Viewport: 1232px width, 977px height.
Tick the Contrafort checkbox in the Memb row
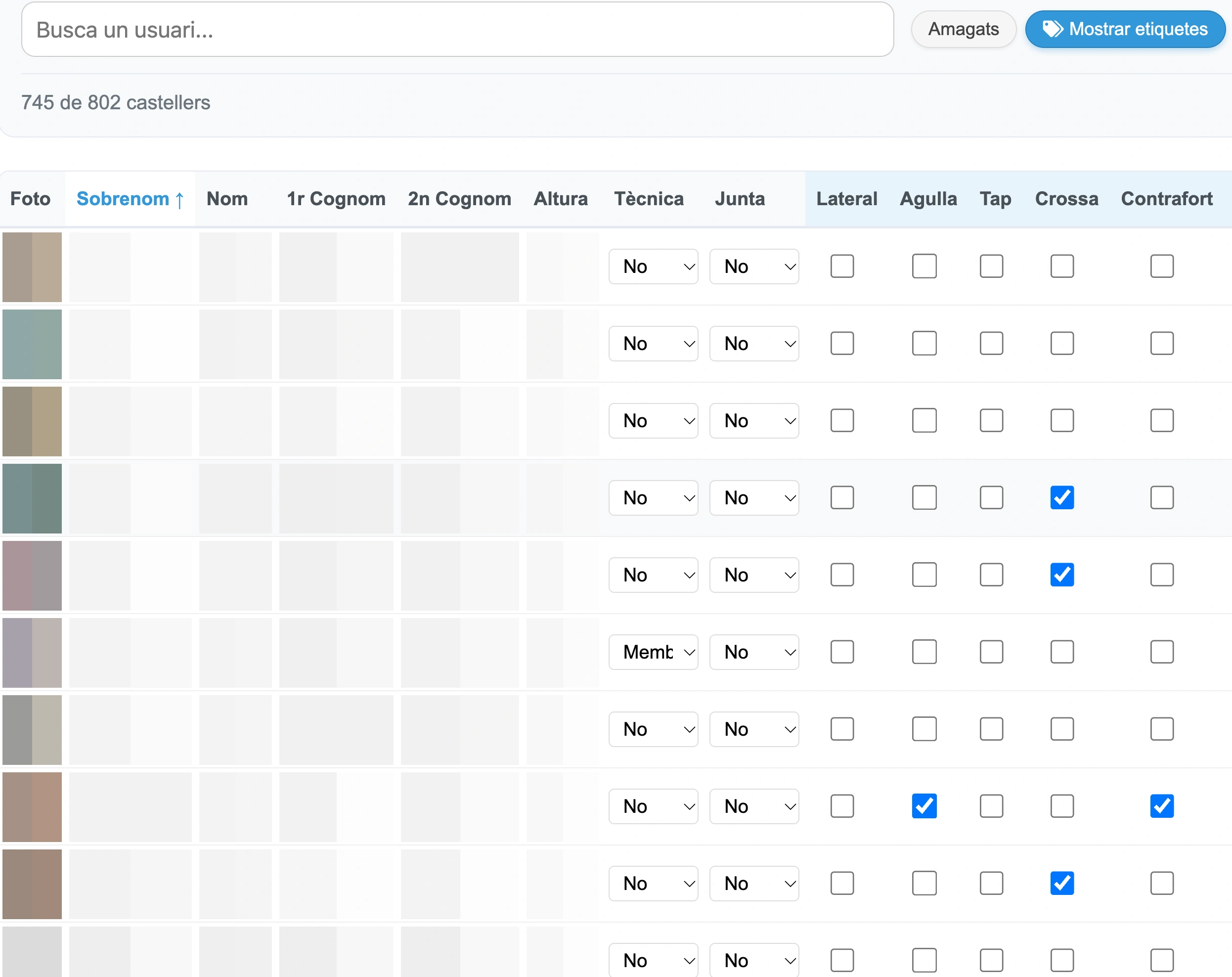point(1162,652)
